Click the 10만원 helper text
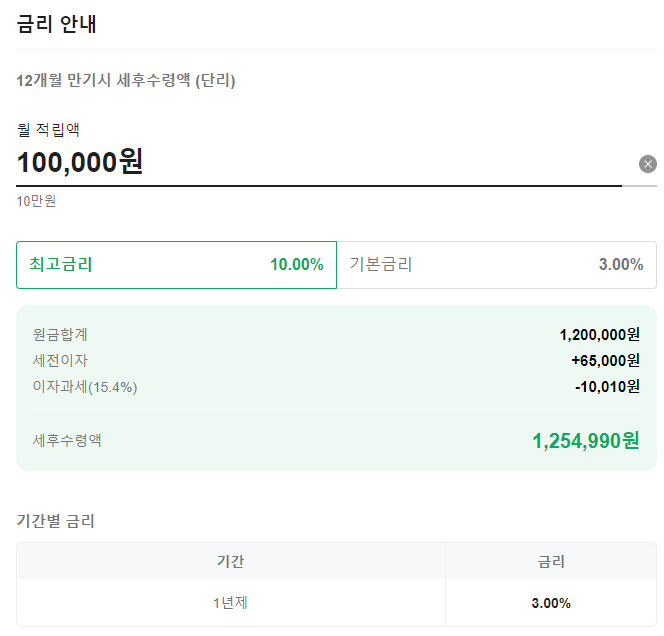 pos(36,201)
